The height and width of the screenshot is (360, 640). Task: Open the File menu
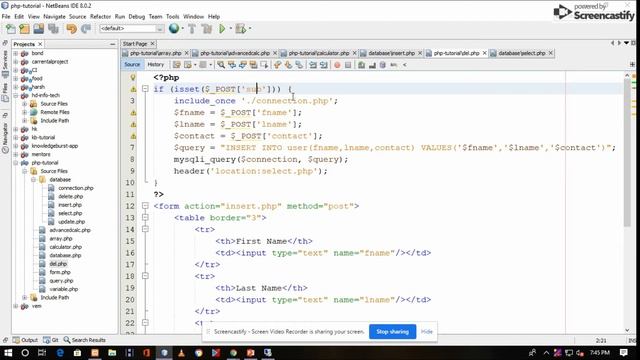pos(6,17)
